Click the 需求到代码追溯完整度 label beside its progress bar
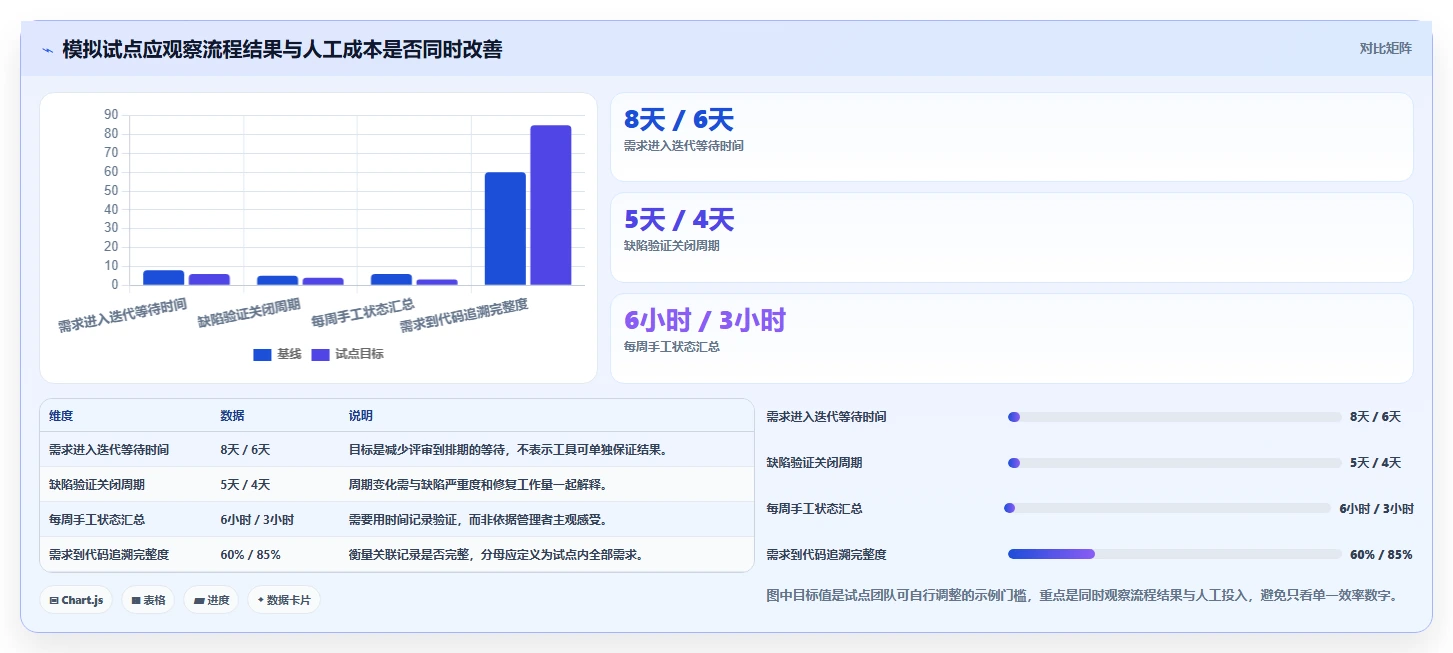This screenshot has height=653, width=1453. click(x=826, y=555)
